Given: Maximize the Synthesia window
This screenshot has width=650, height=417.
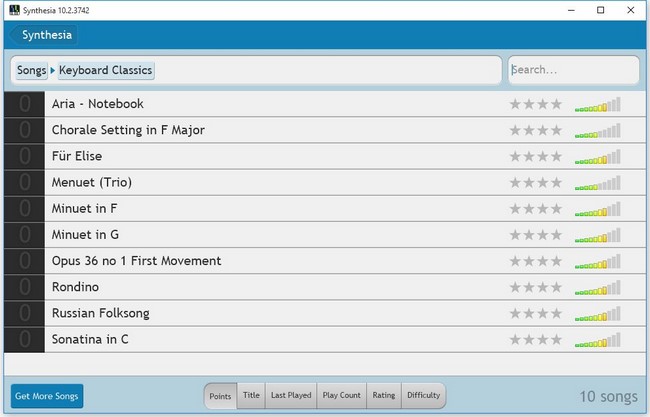Looking at the screenshot, I should (x=601, y=10).
